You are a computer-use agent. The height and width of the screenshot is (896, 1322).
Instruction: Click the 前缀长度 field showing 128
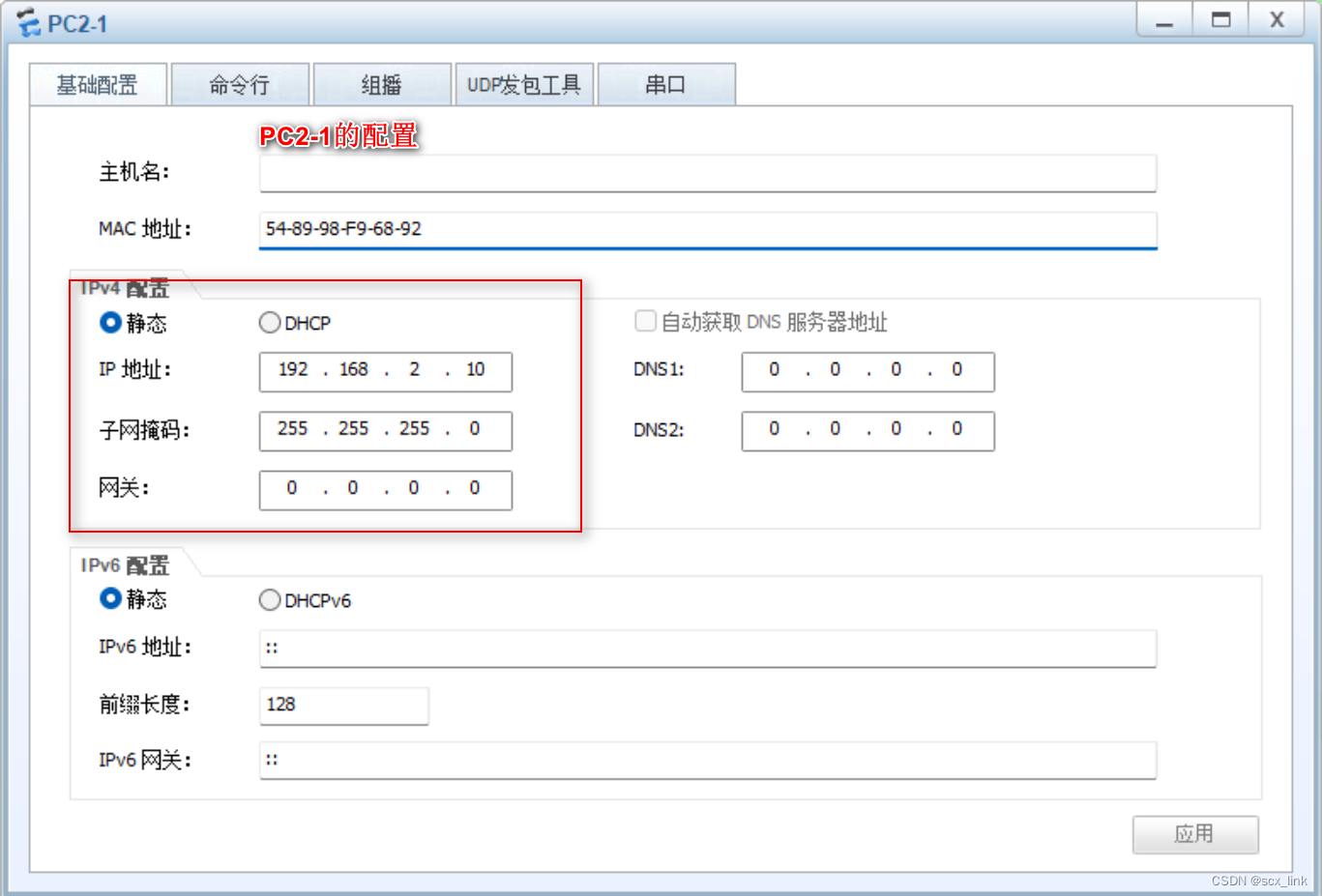(x=344, y=706)
